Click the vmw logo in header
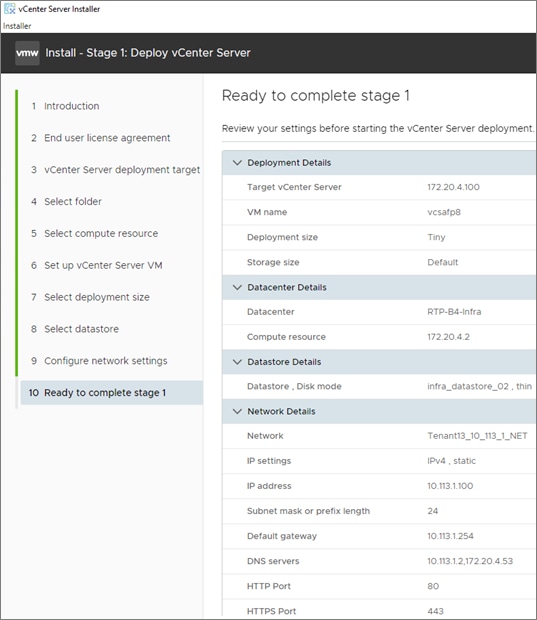The width and height of the screenshot is (537, 620). point(27,53)
